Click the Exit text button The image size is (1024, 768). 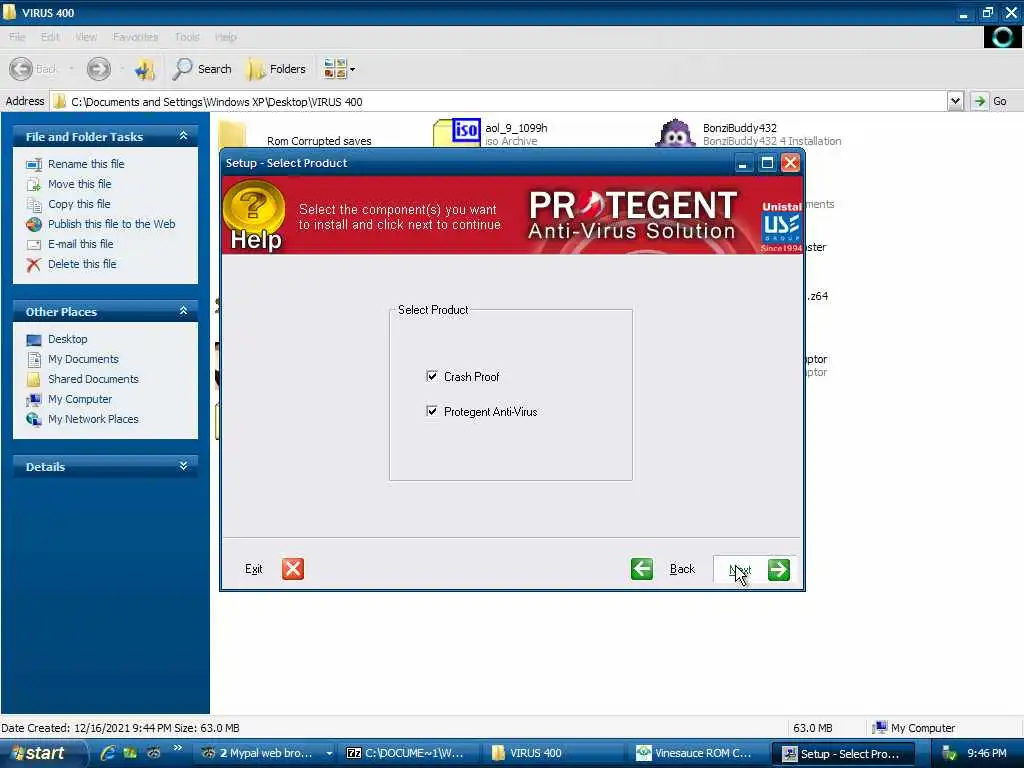[x=253, y=569]
